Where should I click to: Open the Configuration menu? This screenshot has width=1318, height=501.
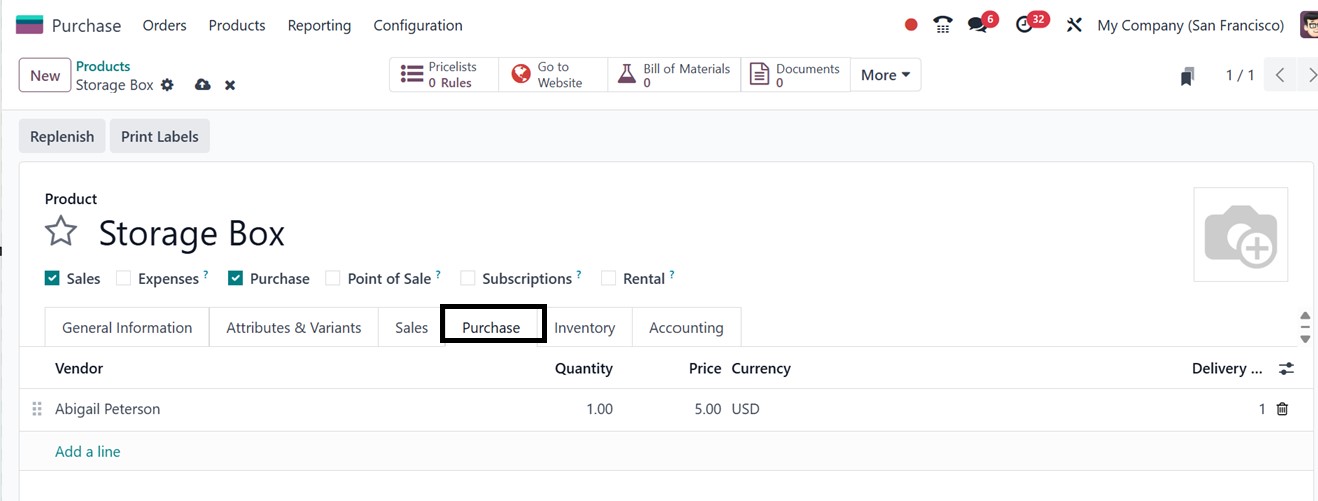coord(418,25)
